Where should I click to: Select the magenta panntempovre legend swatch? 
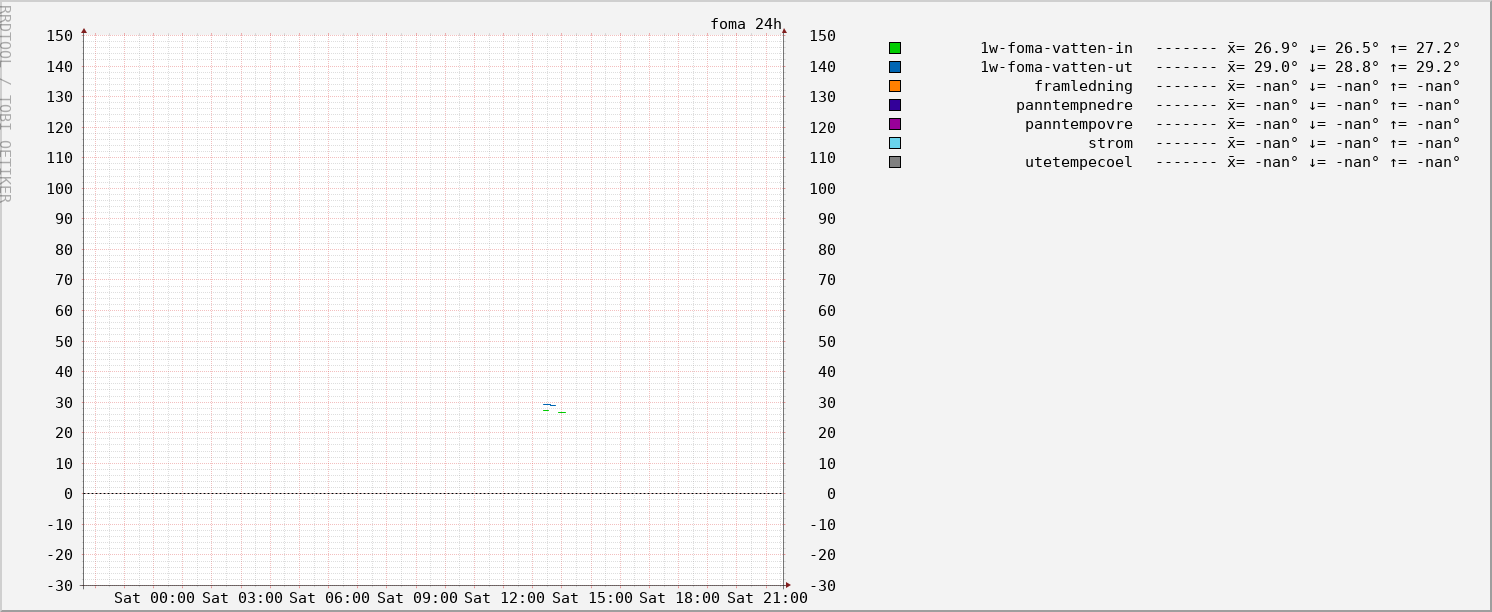pyautogui.click(x=895, y=124)
